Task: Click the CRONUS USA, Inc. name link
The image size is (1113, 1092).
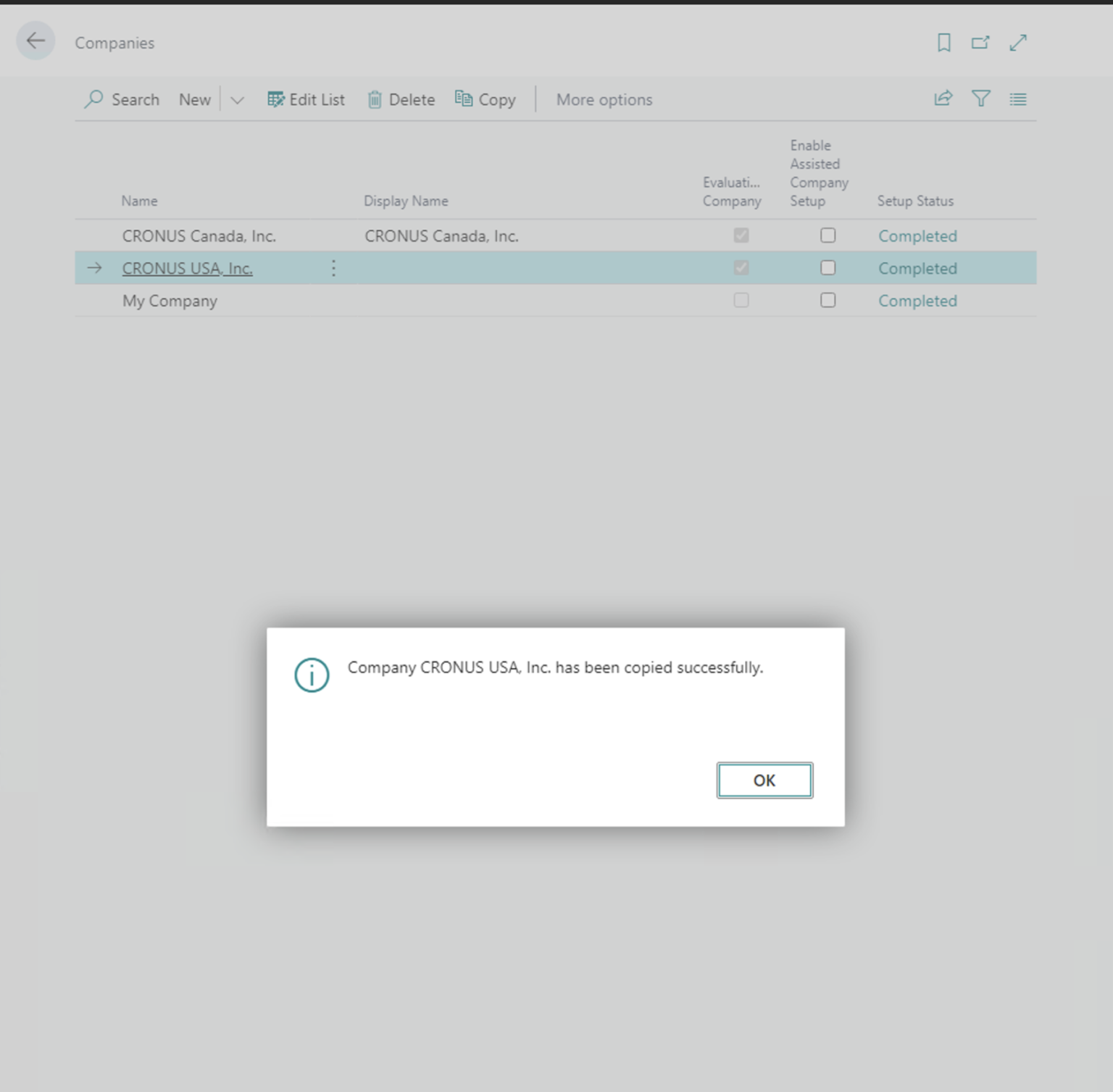Action: point(187,268)
